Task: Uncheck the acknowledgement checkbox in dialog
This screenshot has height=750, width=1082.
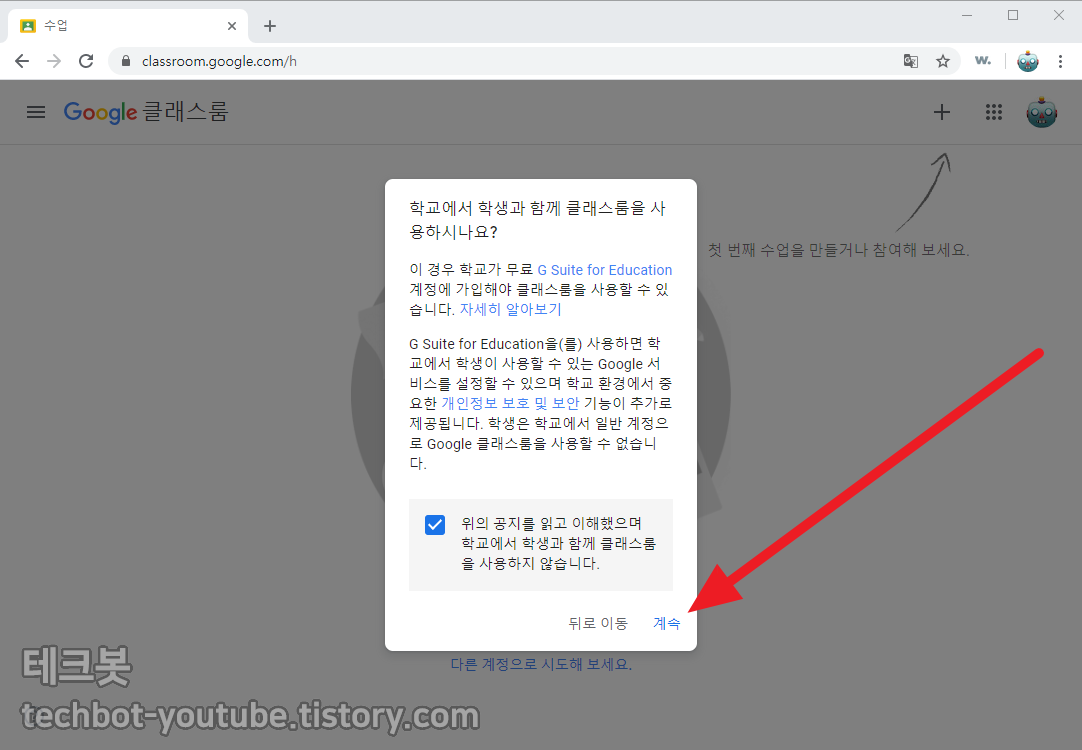Action: (435, 524)
